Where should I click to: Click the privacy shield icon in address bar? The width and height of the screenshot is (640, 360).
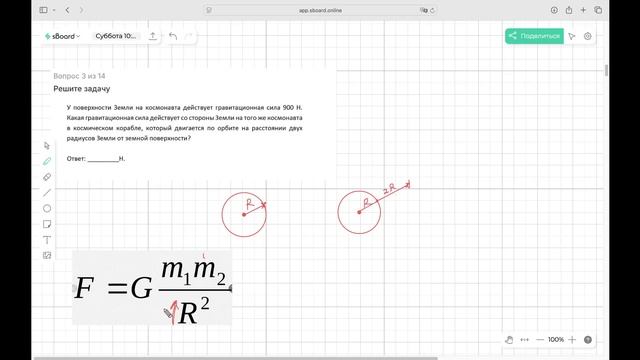(x=209, y=10)
